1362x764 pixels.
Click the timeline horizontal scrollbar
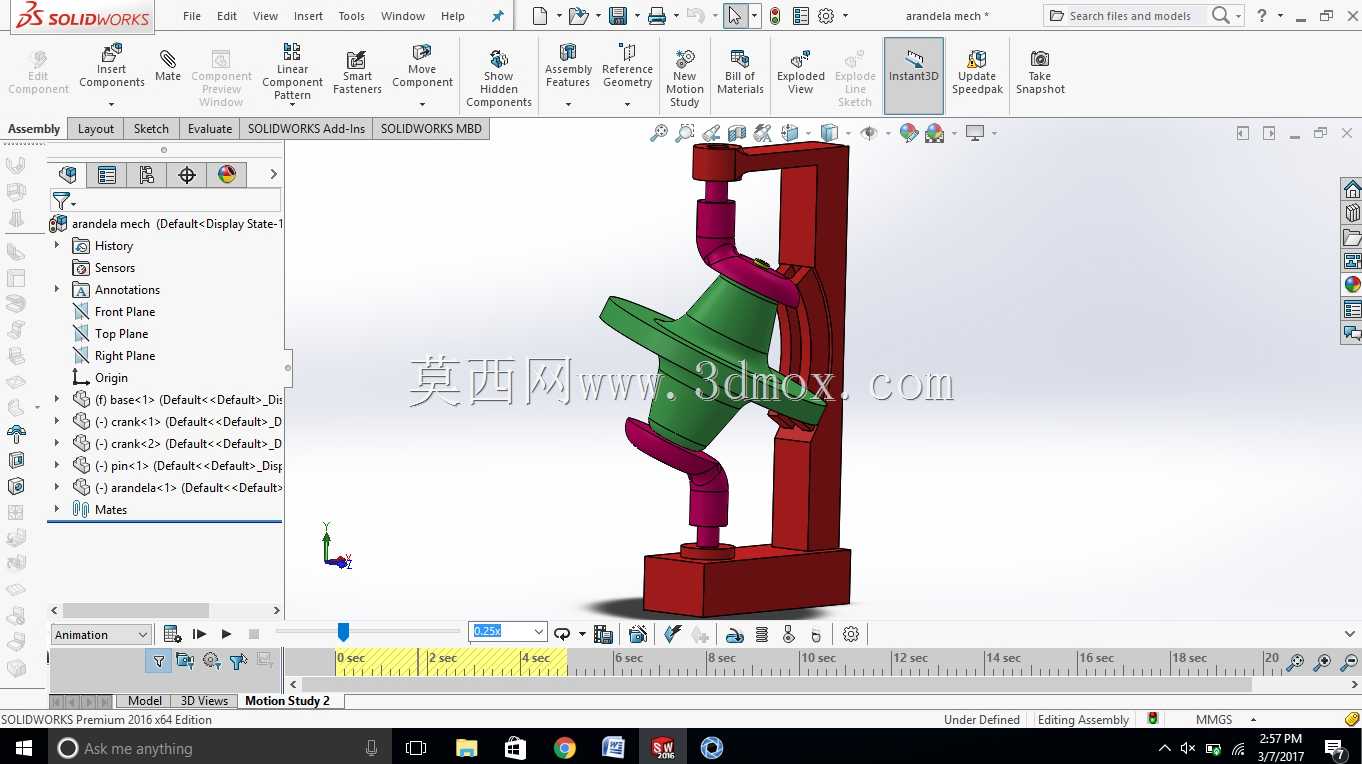(x=775, y=685)
